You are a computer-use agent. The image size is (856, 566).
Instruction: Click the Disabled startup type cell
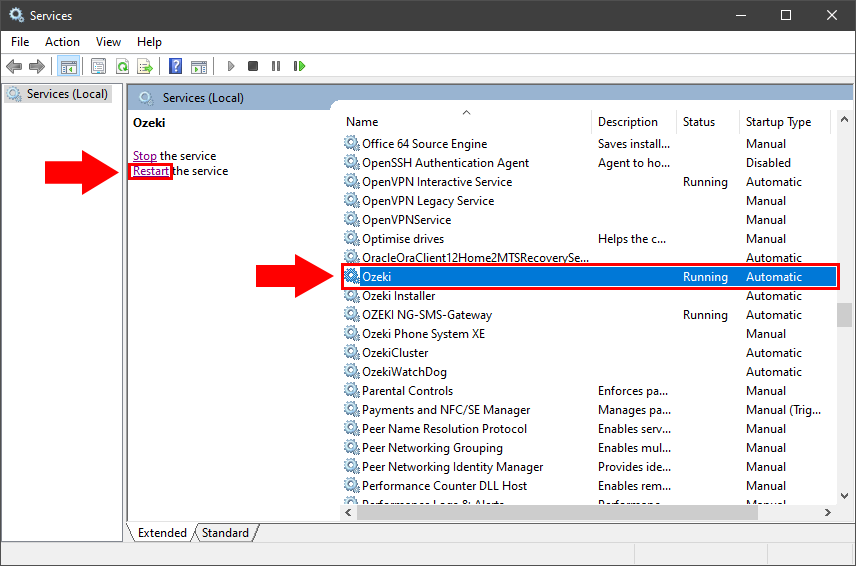point(768,163)
